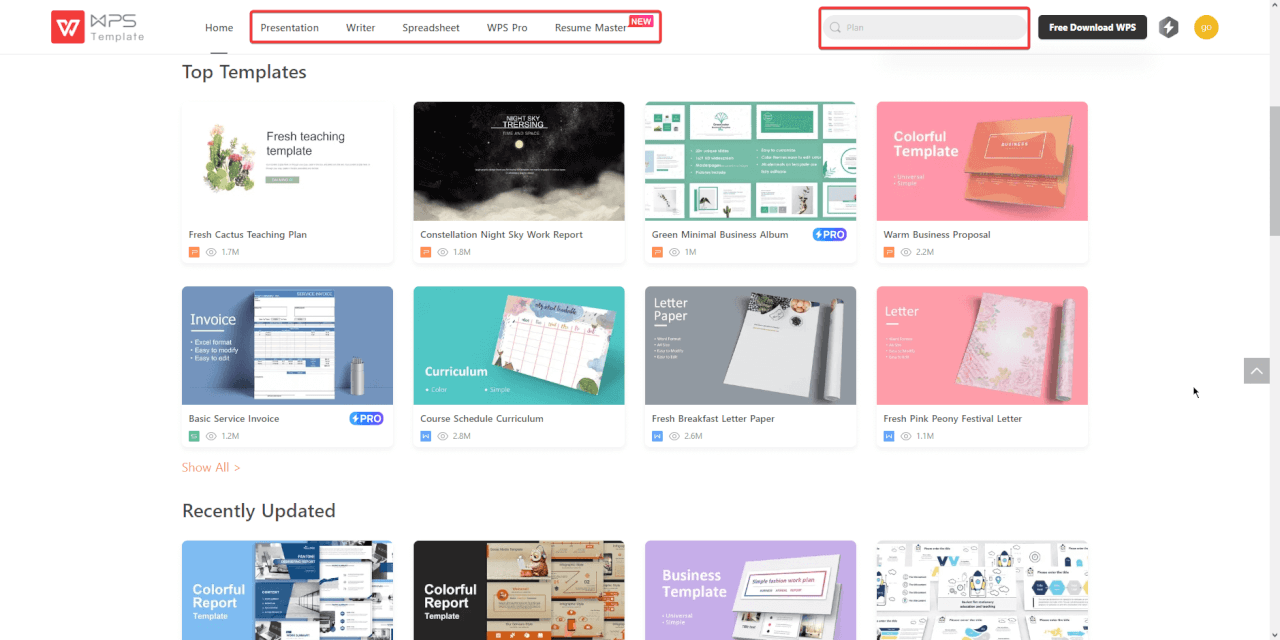This screenshot has height=640, width=1280.
Task: Select the eye view-count icon under Warm Business Proposal
Action: click(x=903, y=252)
